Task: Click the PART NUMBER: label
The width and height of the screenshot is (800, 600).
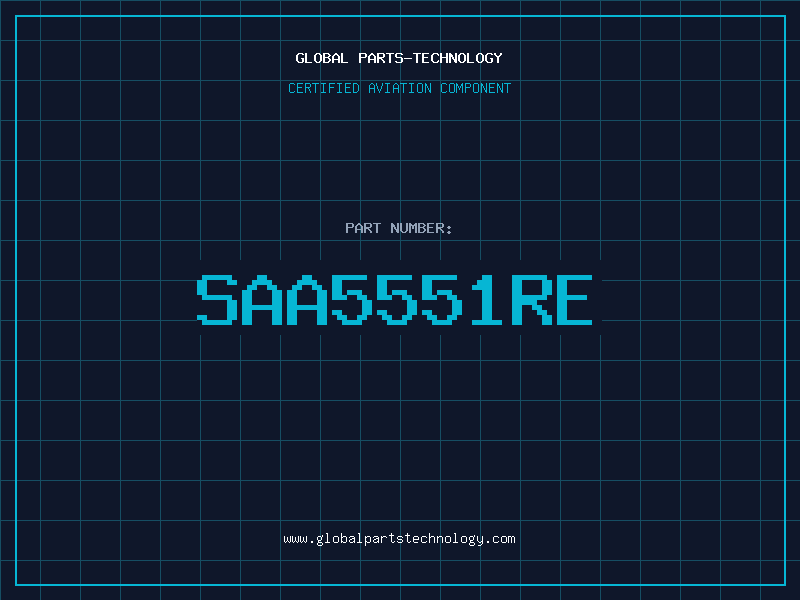Action: pos(399,228)
